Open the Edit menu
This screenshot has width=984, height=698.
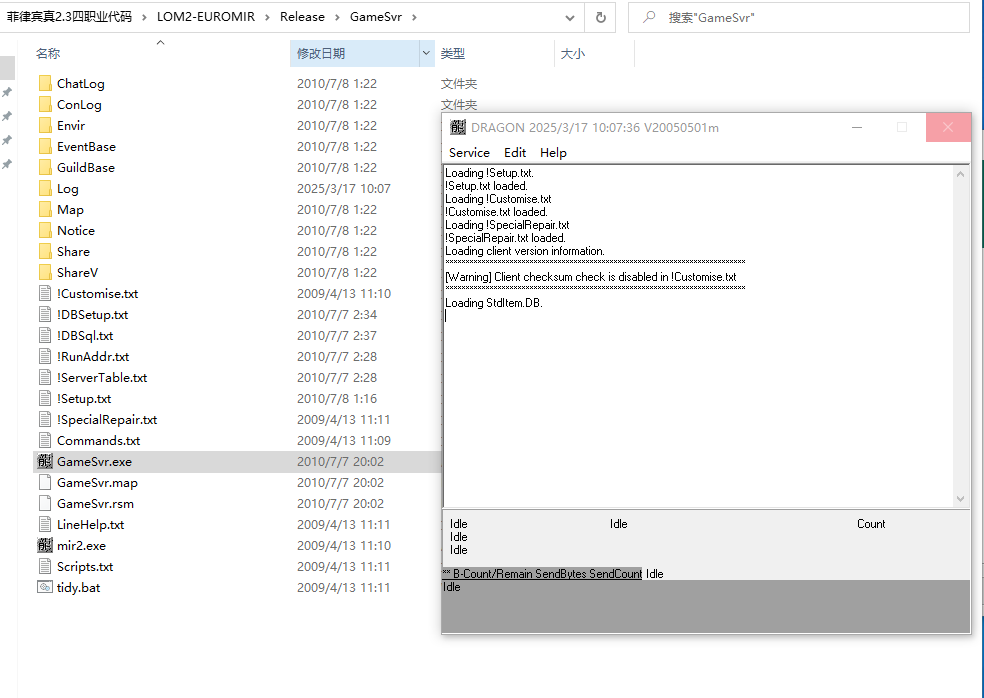pos(515,153)
